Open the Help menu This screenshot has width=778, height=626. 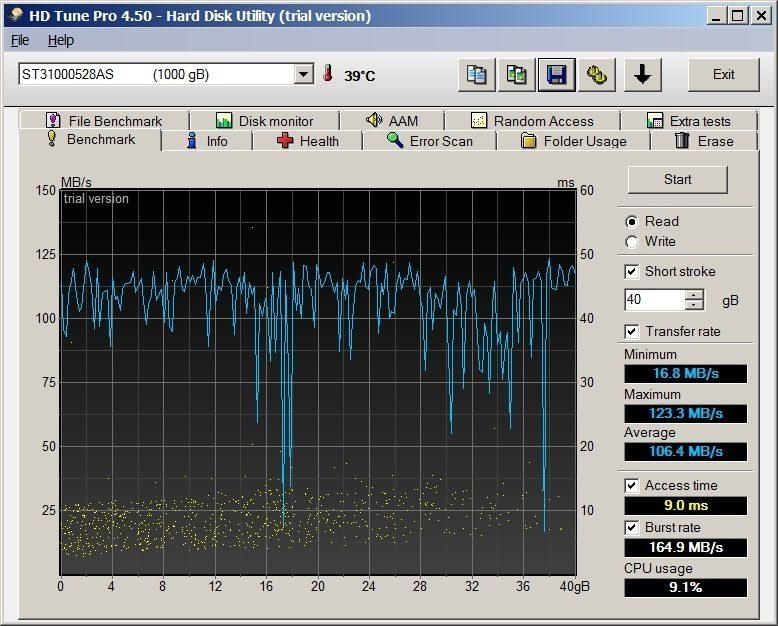(x=61, y=40)
